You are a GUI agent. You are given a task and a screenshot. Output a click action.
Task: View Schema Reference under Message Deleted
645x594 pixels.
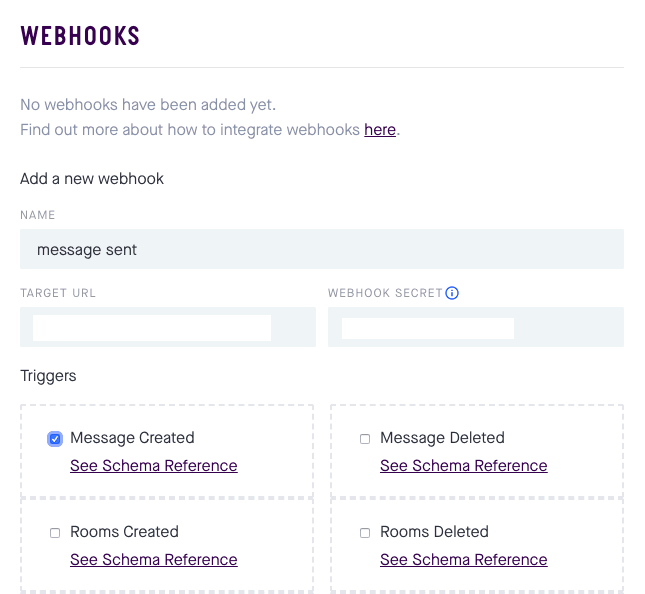[464, 466]
